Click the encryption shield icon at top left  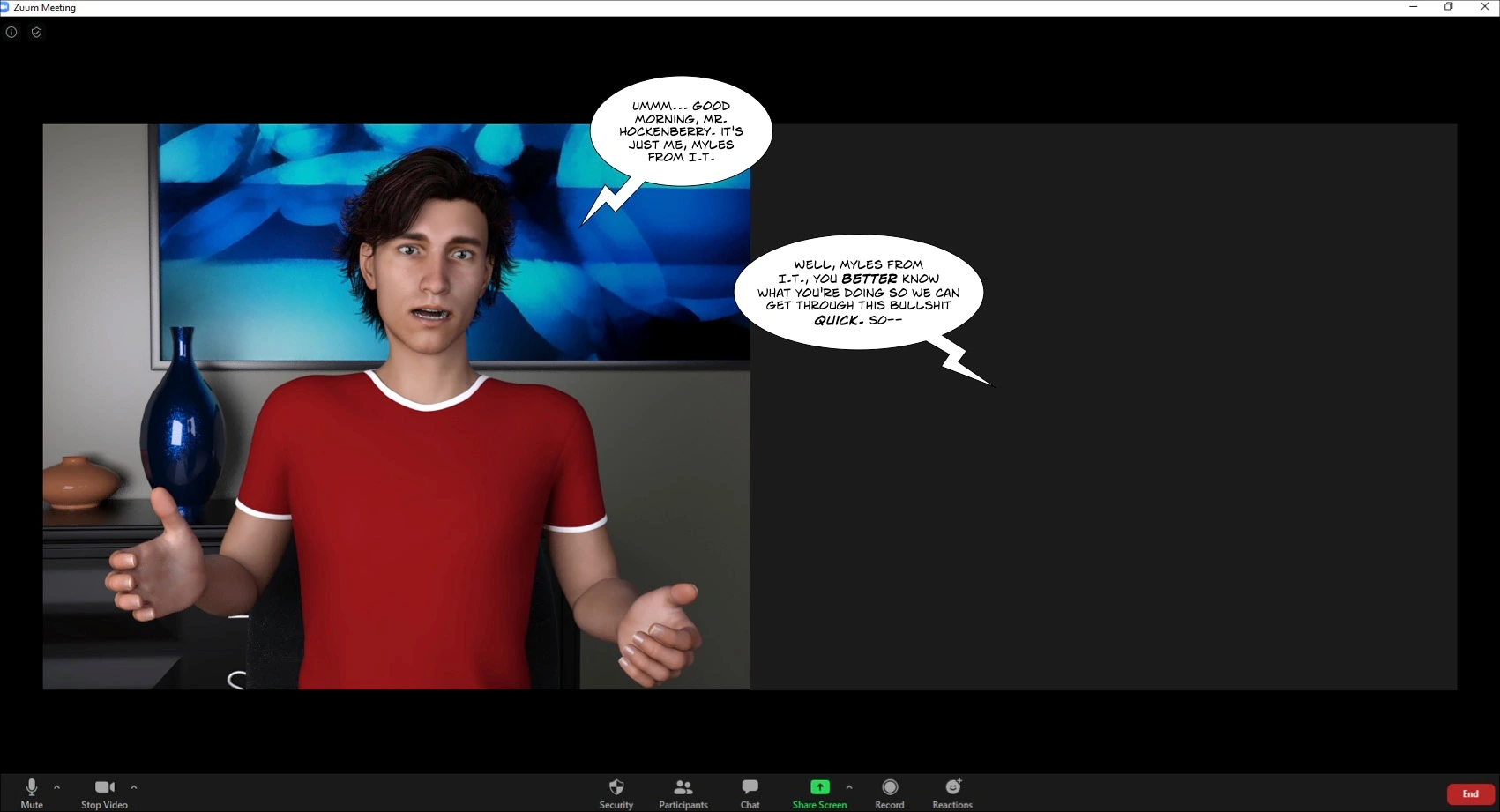pyautogui.click(x=36, y=33)
